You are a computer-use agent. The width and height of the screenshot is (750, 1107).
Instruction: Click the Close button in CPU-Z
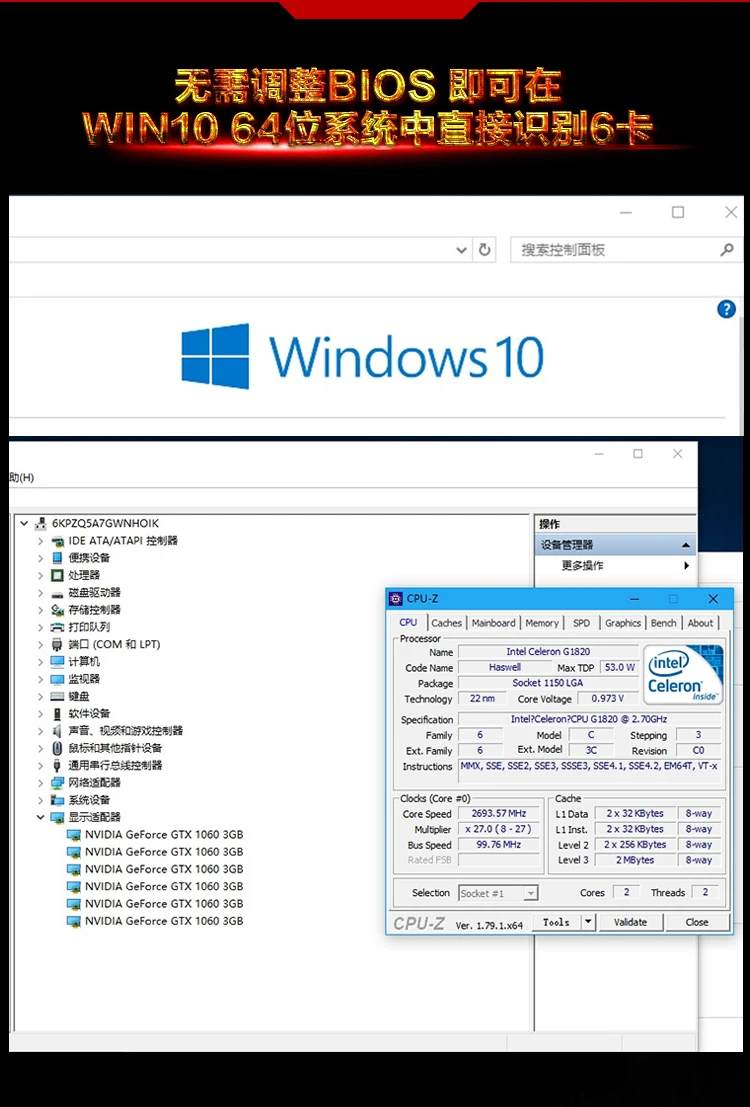[x=697, y=922]
